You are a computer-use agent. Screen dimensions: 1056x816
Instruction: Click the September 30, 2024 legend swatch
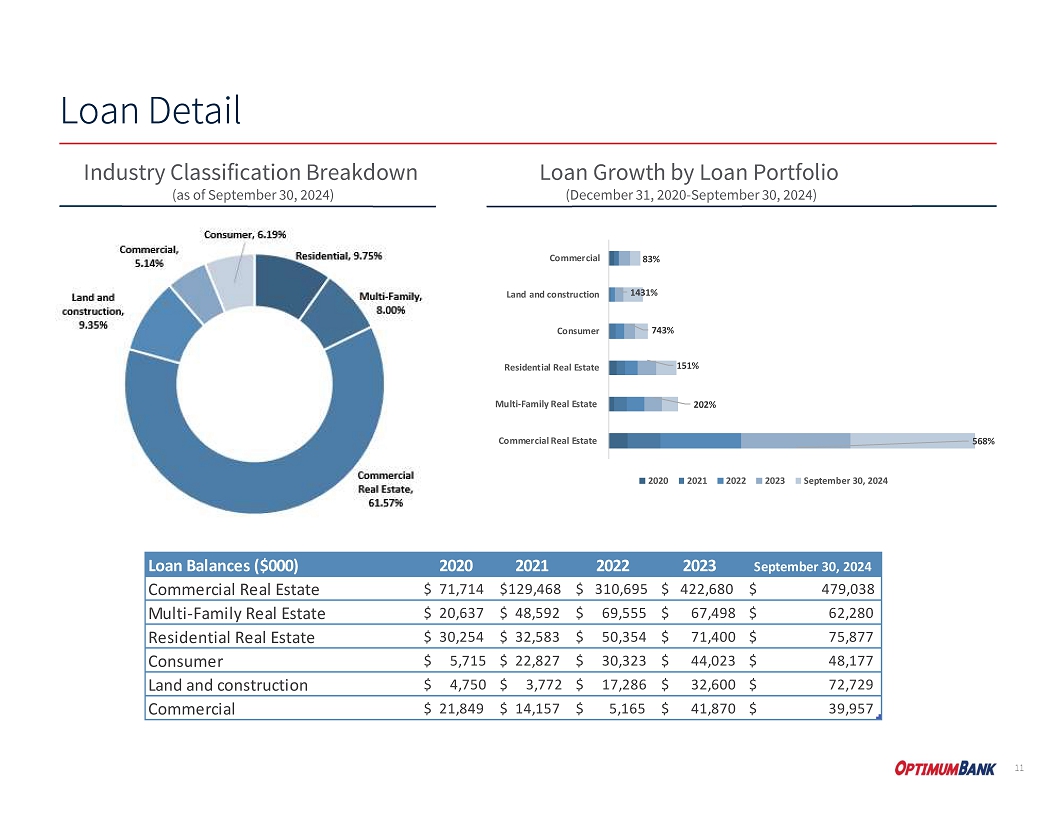click(798, 481)
